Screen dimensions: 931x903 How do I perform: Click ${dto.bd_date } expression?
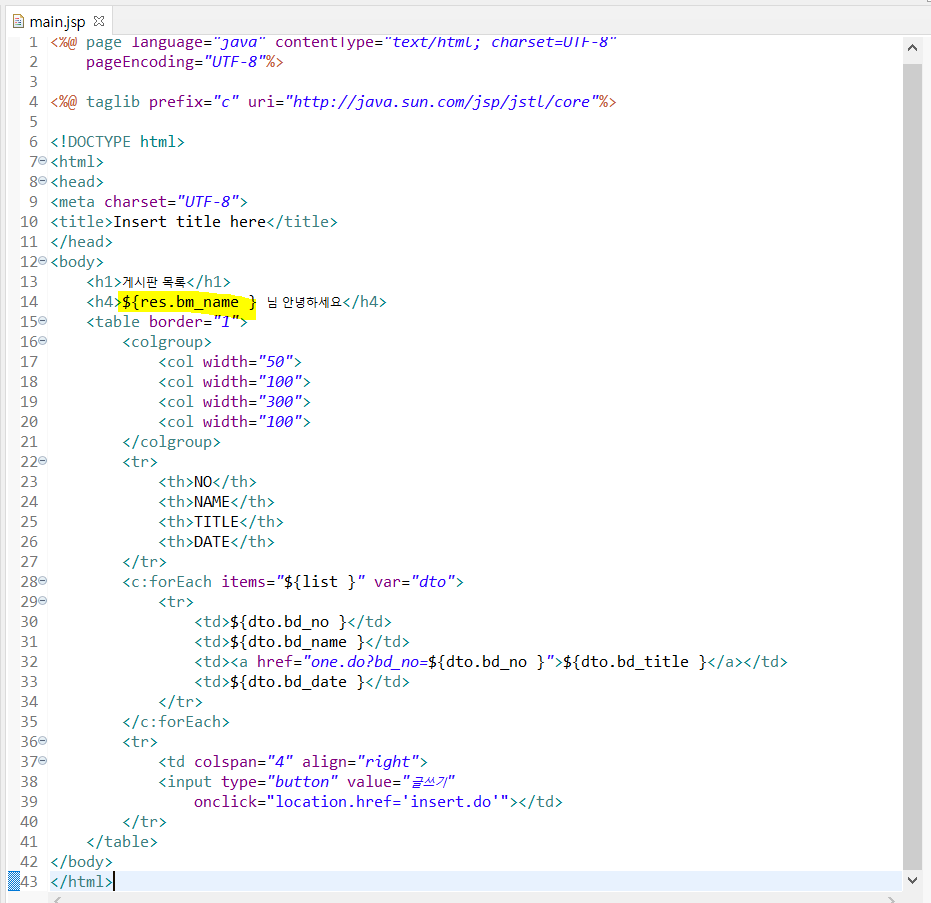[x=297, y=682]
